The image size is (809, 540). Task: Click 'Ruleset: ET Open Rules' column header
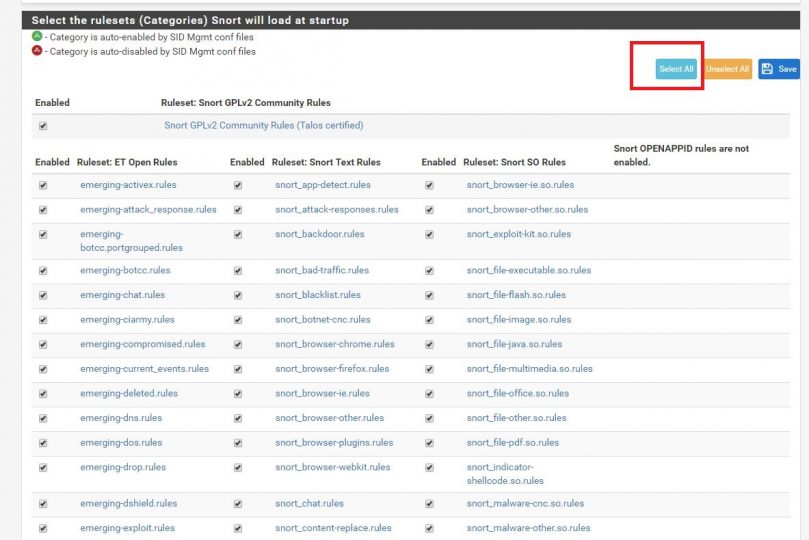(127, 162)
